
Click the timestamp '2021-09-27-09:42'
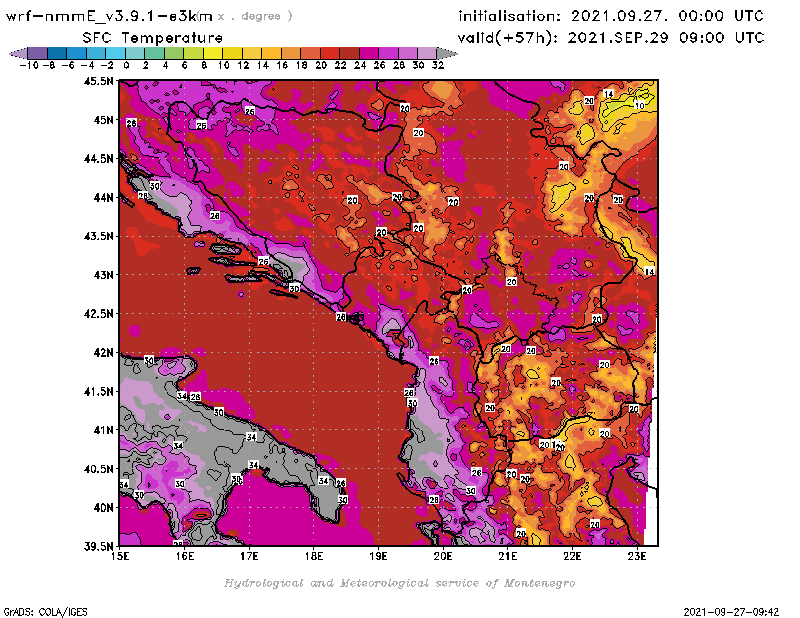pyautogui.click(x=731, y=612)
